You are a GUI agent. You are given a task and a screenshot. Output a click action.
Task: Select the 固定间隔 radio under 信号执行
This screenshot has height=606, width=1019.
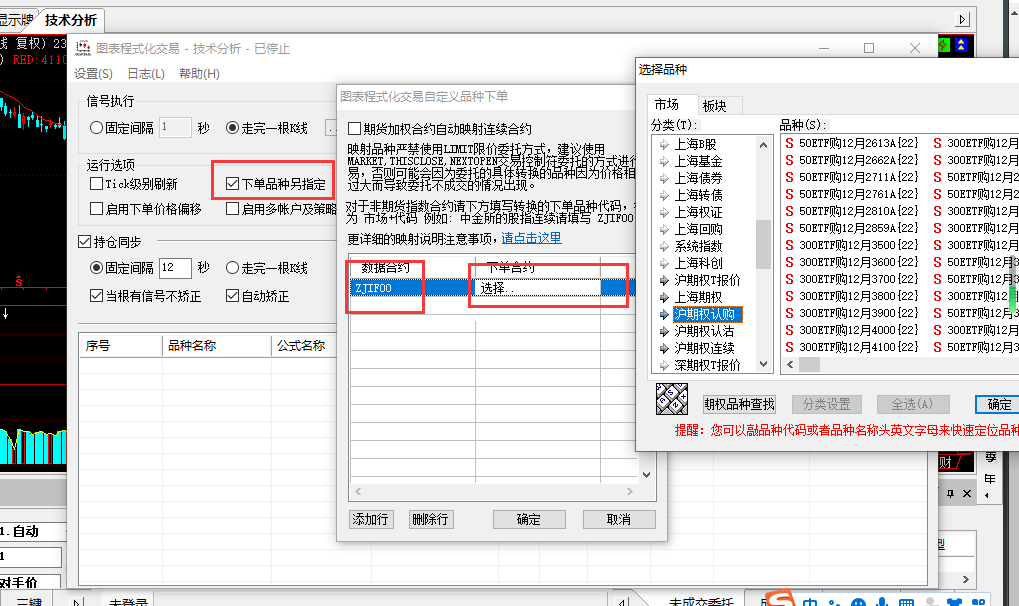coord(96,128)
